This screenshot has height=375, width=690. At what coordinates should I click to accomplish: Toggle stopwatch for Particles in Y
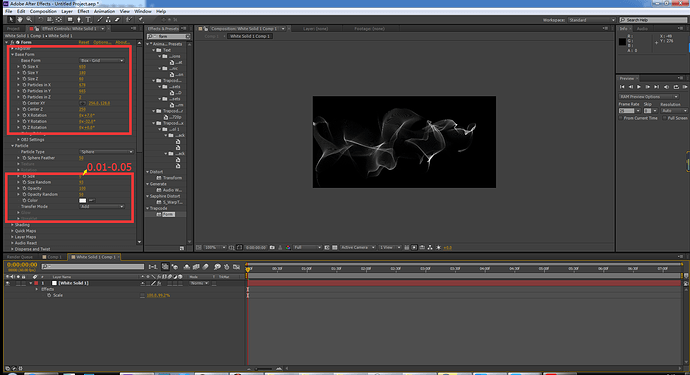(24, 91)
